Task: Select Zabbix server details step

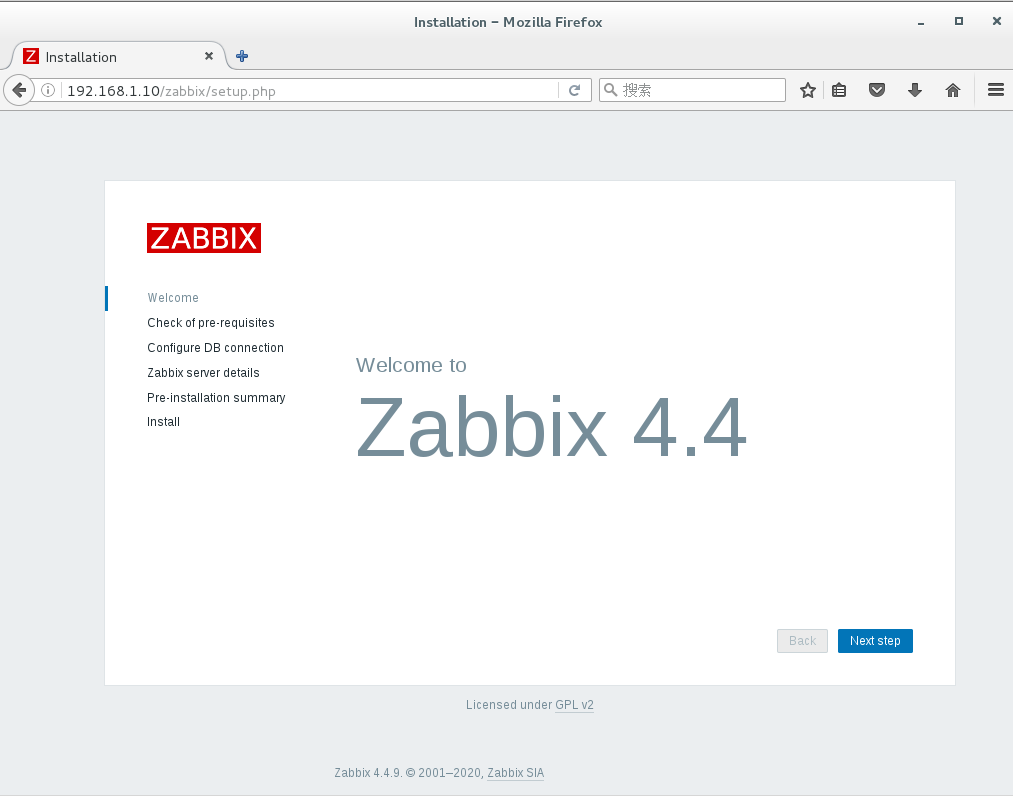Action: coord(203,373)
